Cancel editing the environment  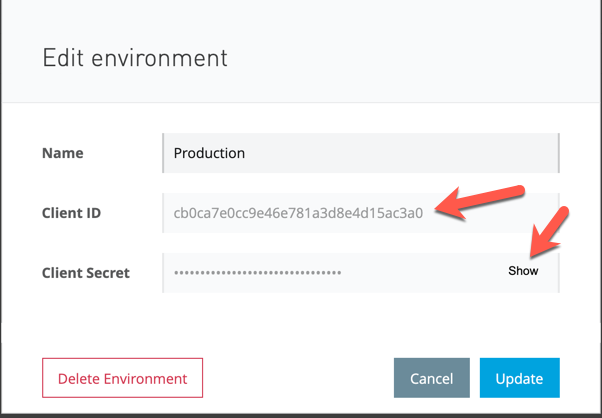(x=432, y=379)
